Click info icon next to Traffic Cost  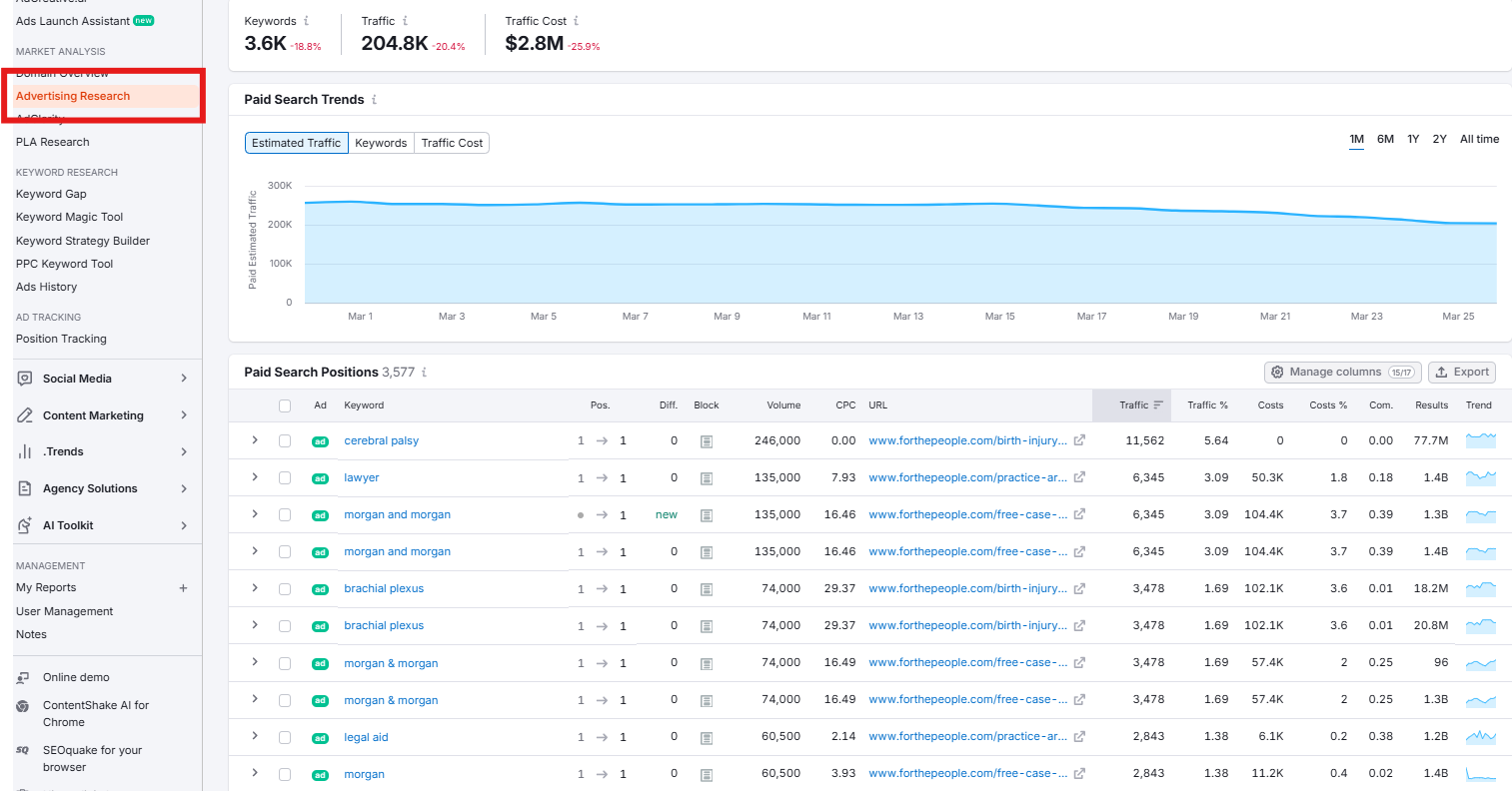[x=577, y=21]
